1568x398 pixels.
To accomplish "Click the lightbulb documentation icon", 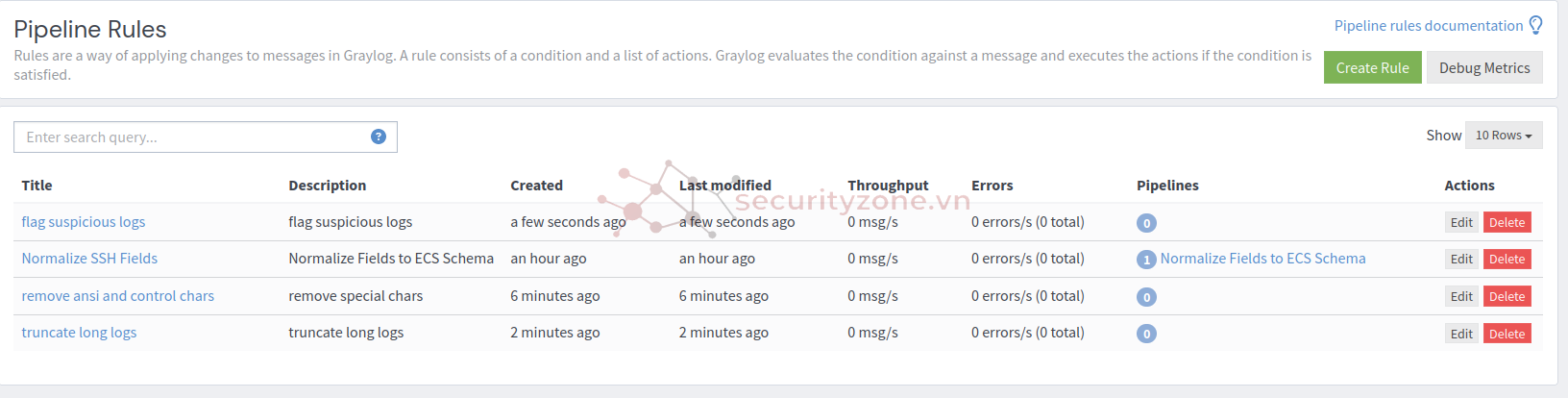I will point(1535,25).
